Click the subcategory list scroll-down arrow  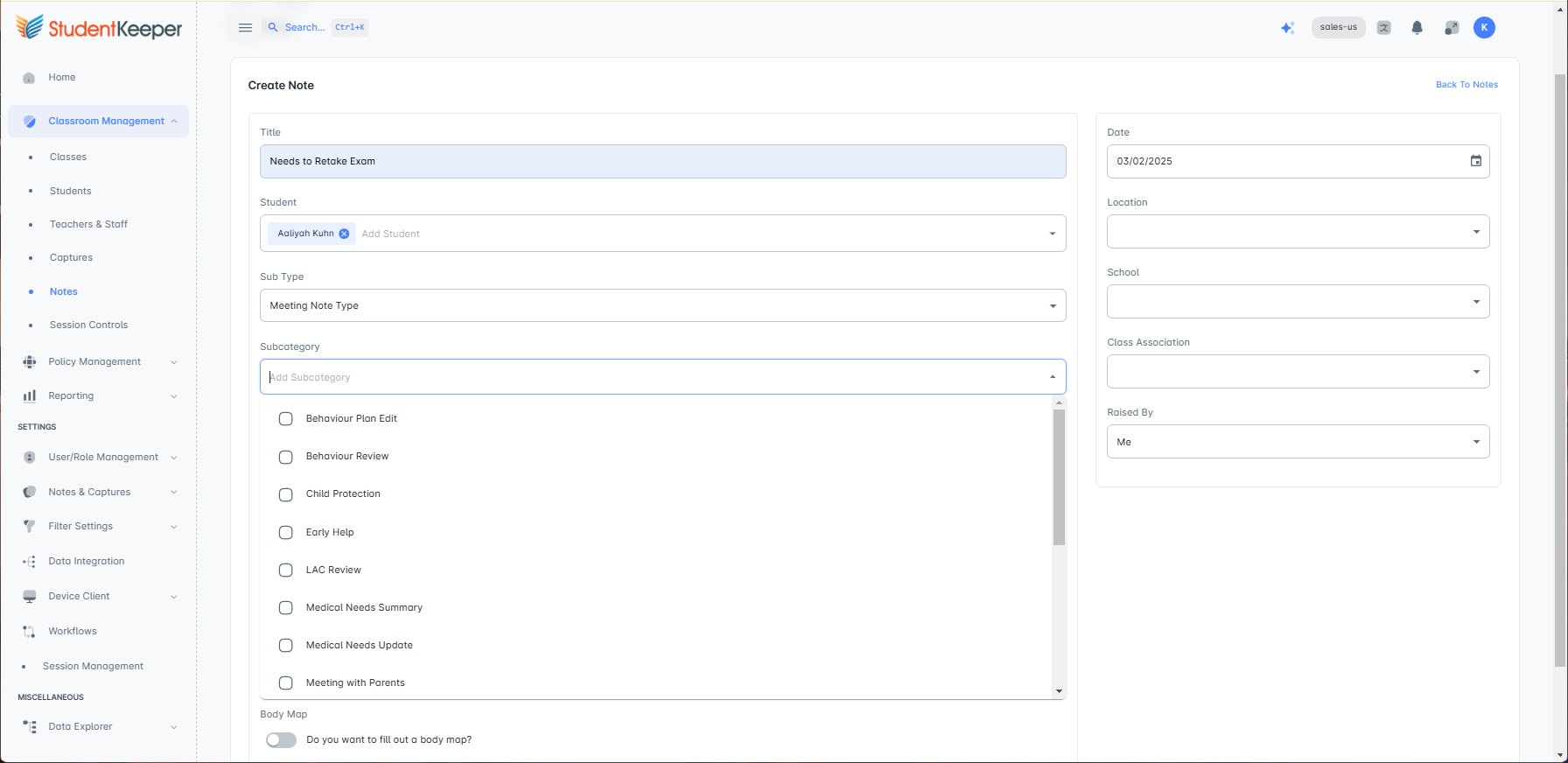coord(1059,691)
